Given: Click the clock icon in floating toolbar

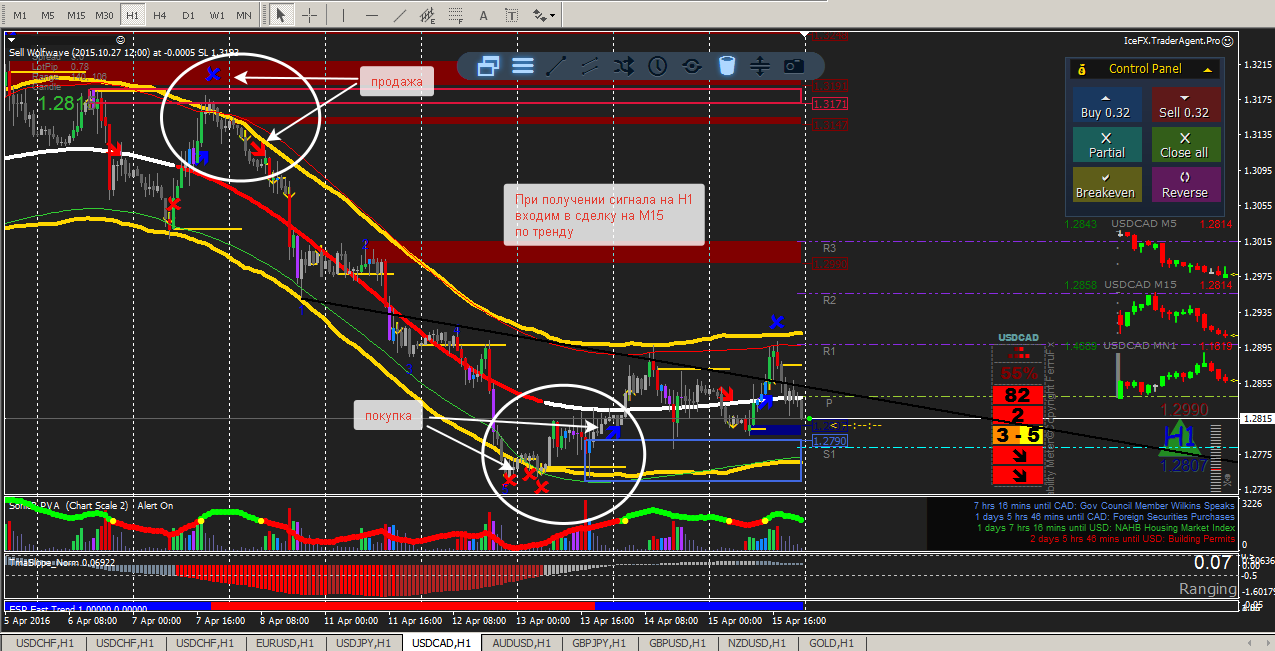Looking at the screenshot, I should pos(658,66).
